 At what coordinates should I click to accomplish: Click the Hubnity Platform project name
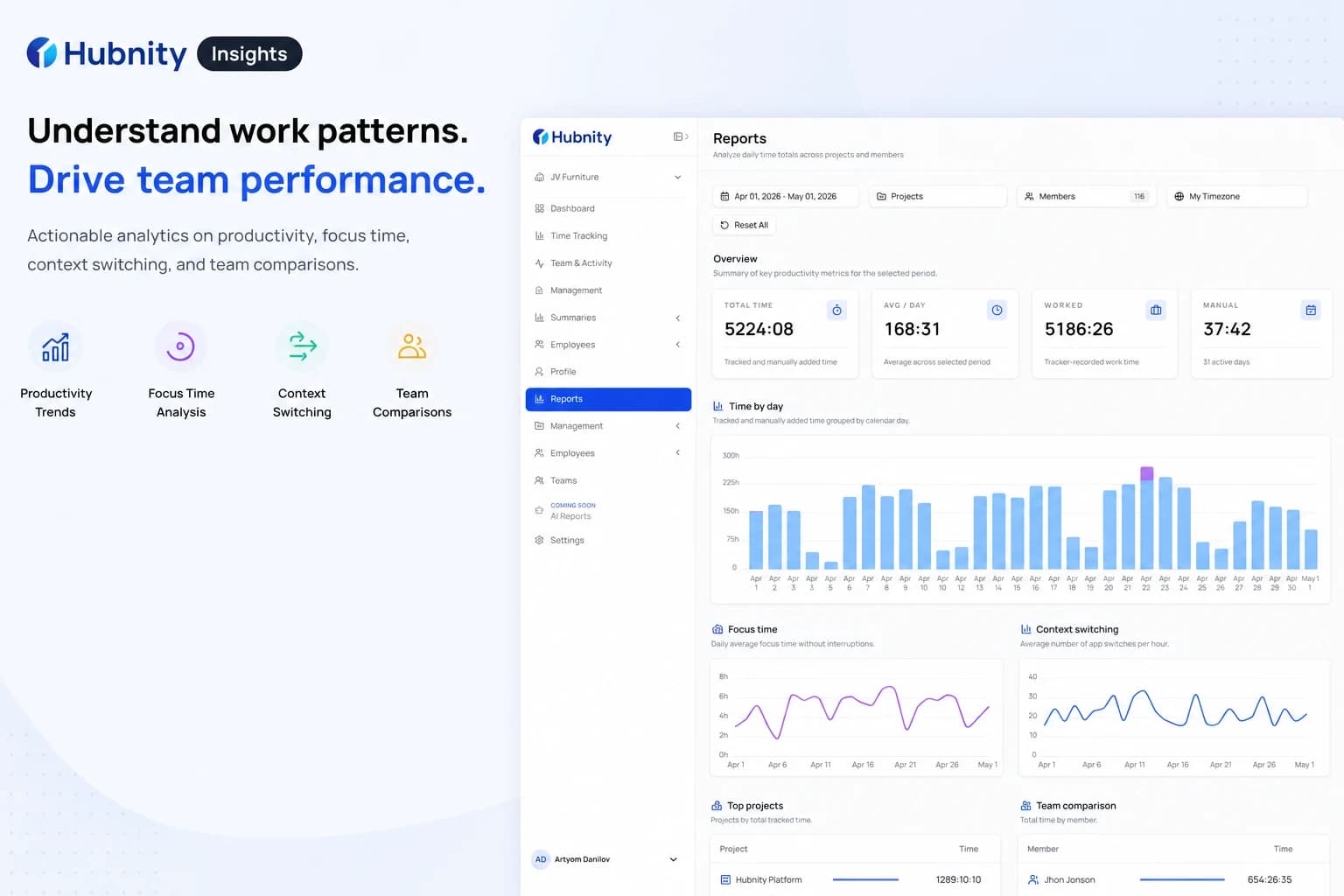tap(768, 880)
